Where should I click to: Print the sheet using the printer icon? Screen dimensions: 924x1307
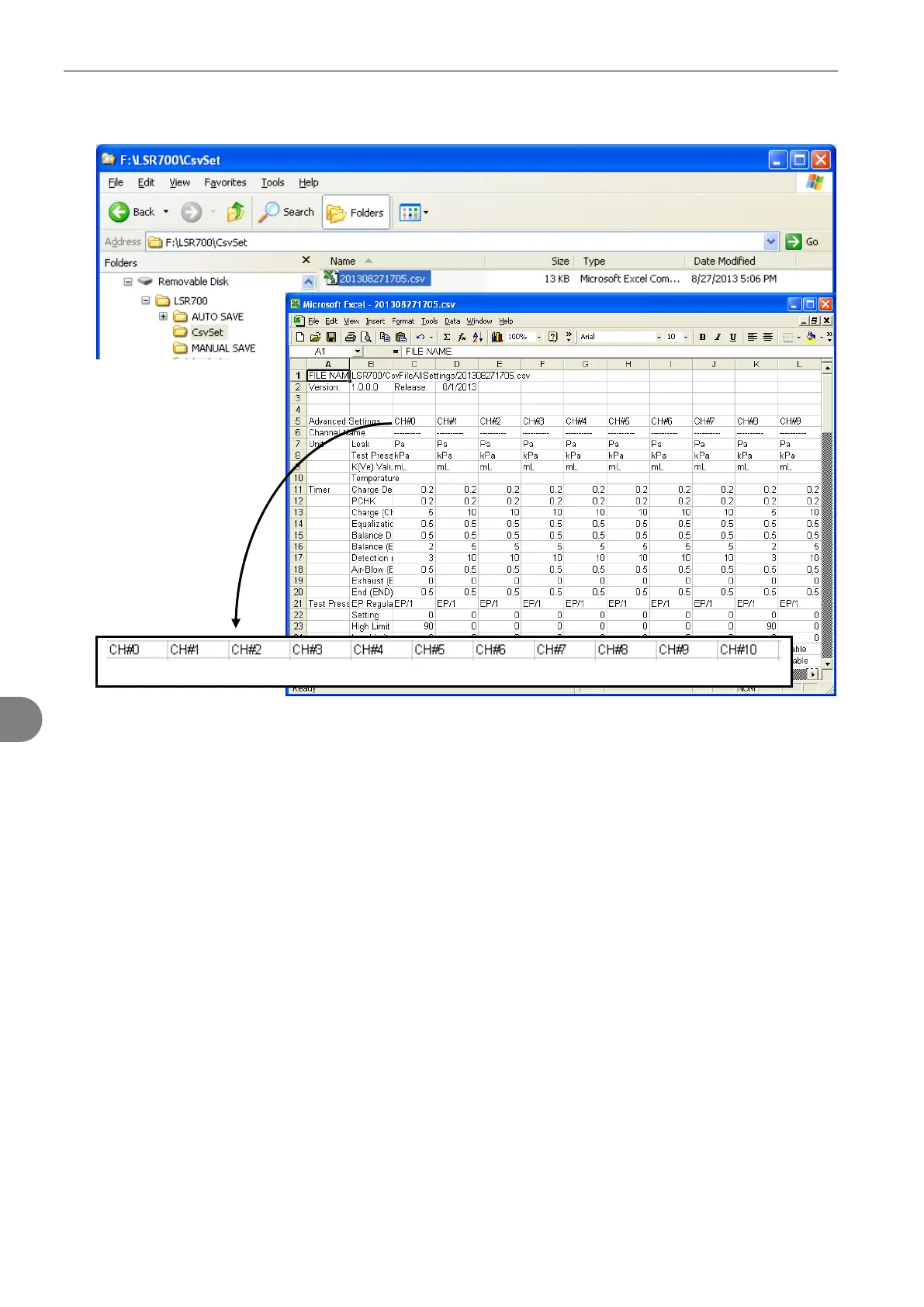tap(351, 337)
